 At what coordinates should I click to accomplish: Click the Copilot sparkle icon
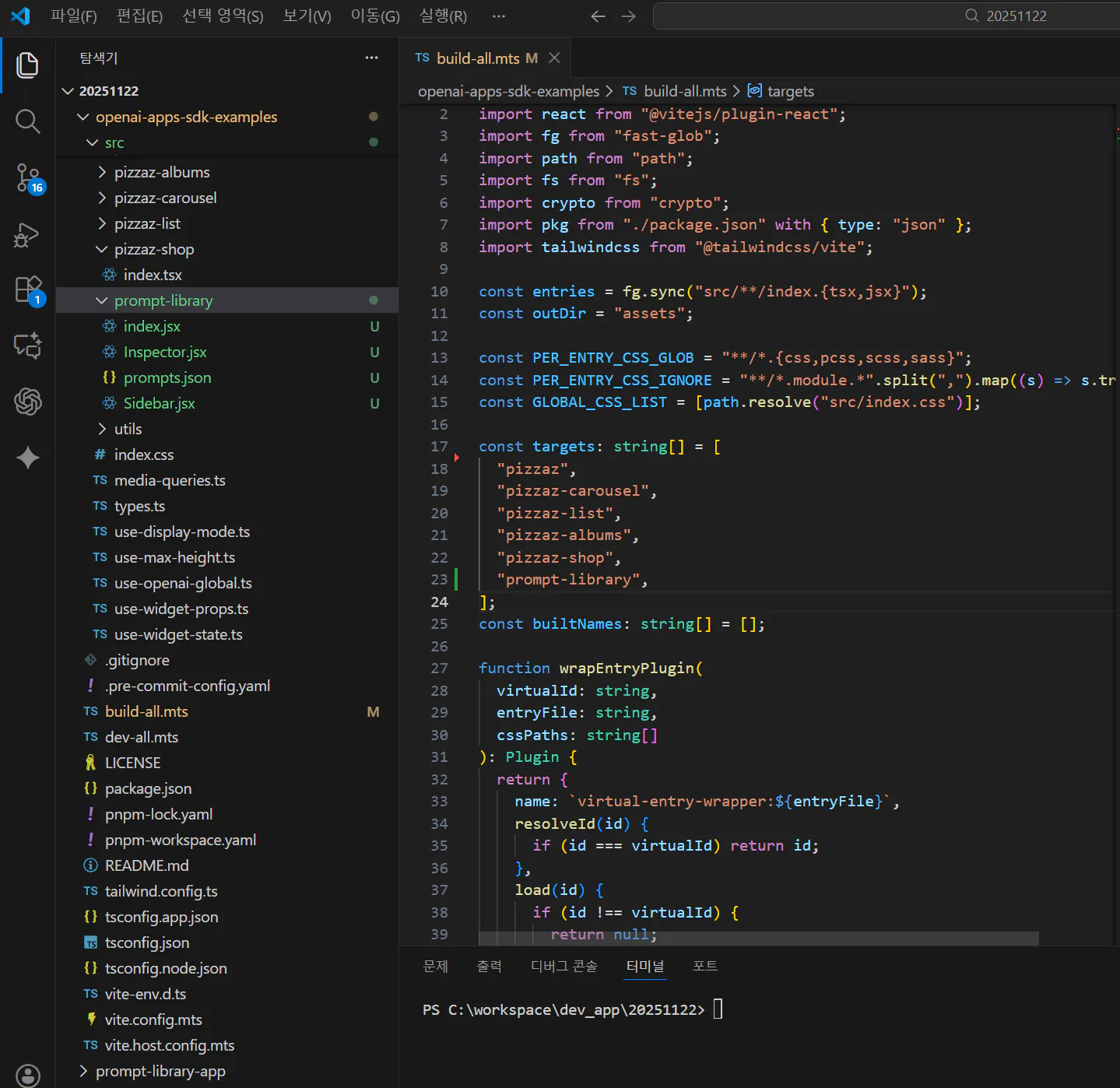tap(27, 458)
